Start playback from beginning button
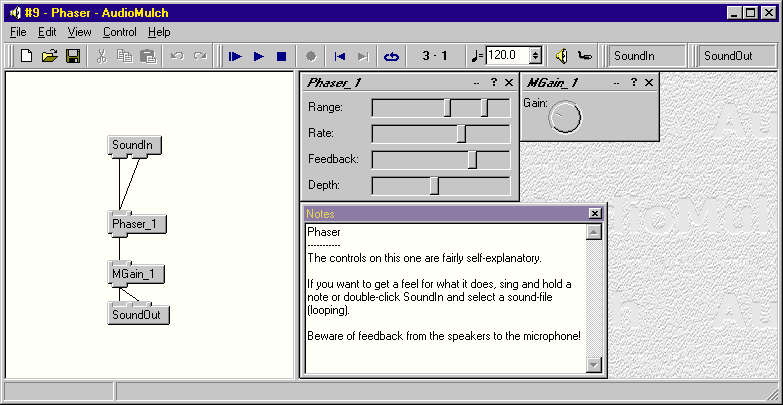 point(235,56)
